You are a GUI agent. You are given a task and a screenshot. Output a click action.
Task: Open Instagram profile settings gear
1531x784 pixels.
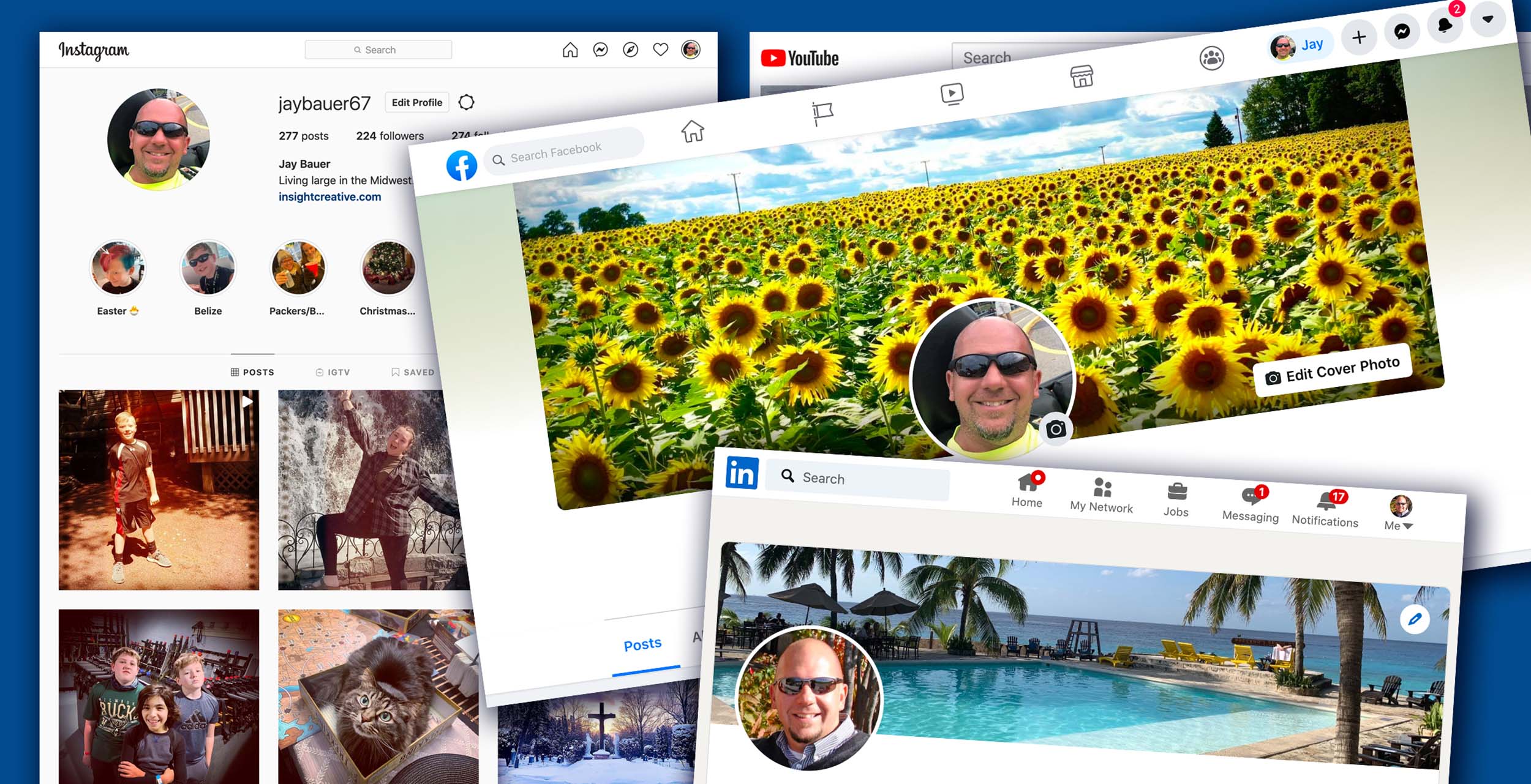pyautogui.click(x=467, y=102)
